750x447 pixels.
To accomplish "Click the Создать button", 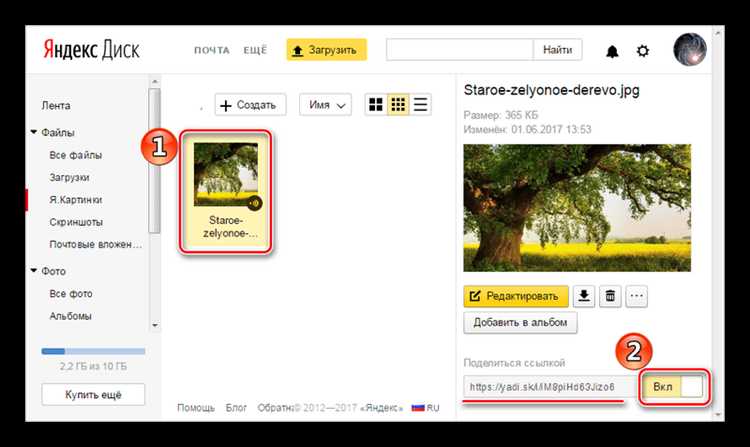I will 250,105.
